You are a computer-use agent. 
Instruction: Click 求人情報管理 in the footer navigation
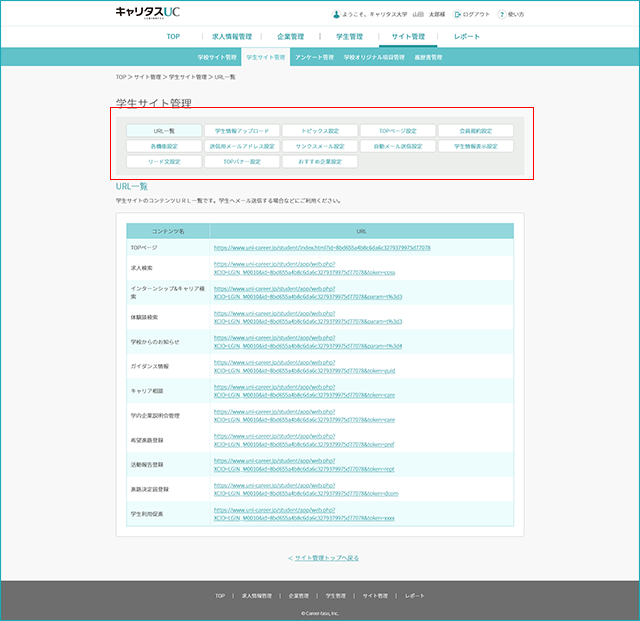click(257, 596)
